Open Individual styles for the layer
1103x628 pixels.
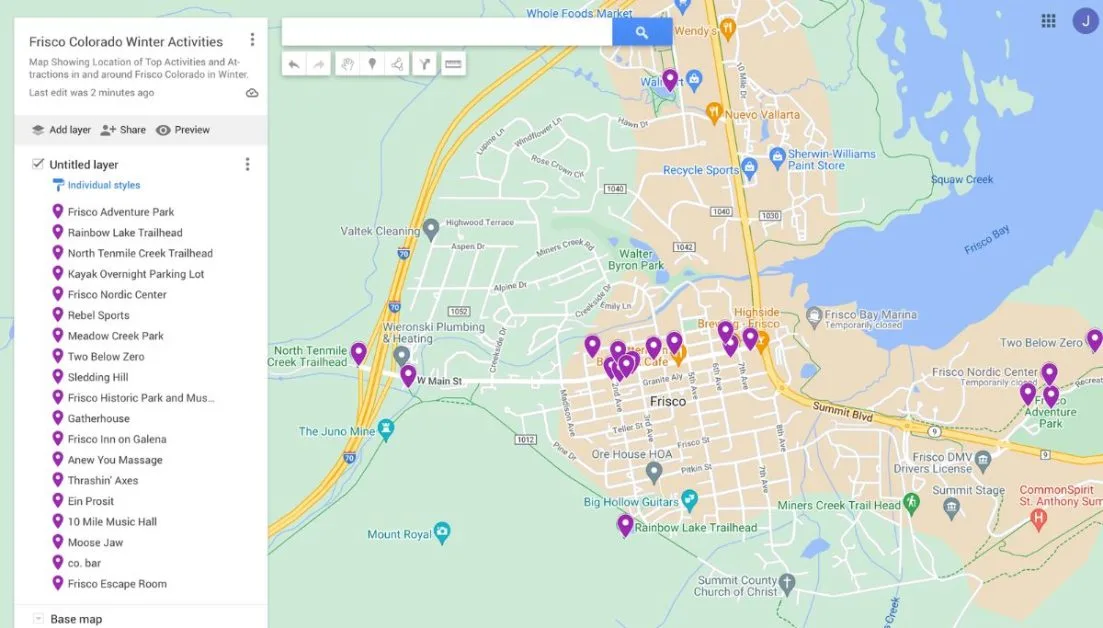coord(96,185)
